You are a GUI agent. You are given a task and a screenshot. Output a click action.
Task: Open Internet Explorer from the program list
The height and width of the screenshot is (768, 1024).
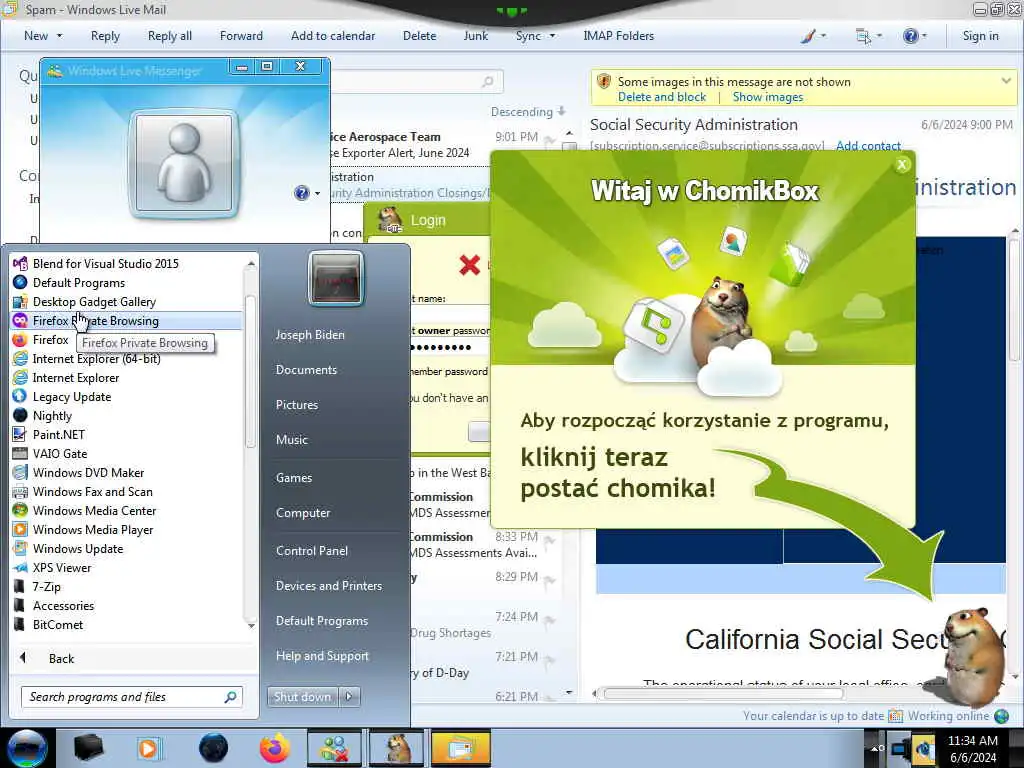point(76,377)
